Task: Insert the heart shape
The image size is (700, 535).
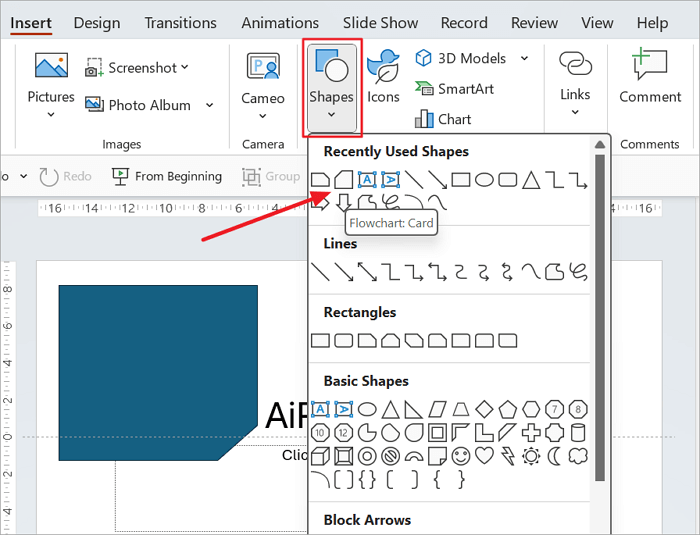Action: pos(484,456)
